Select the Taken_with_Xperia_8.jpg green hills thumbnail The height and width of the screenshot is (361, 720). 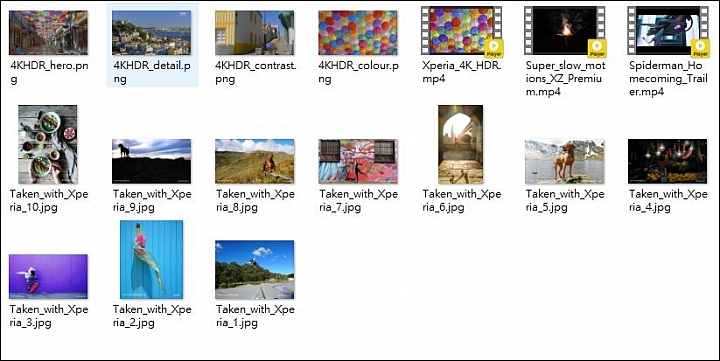(254, 161)
